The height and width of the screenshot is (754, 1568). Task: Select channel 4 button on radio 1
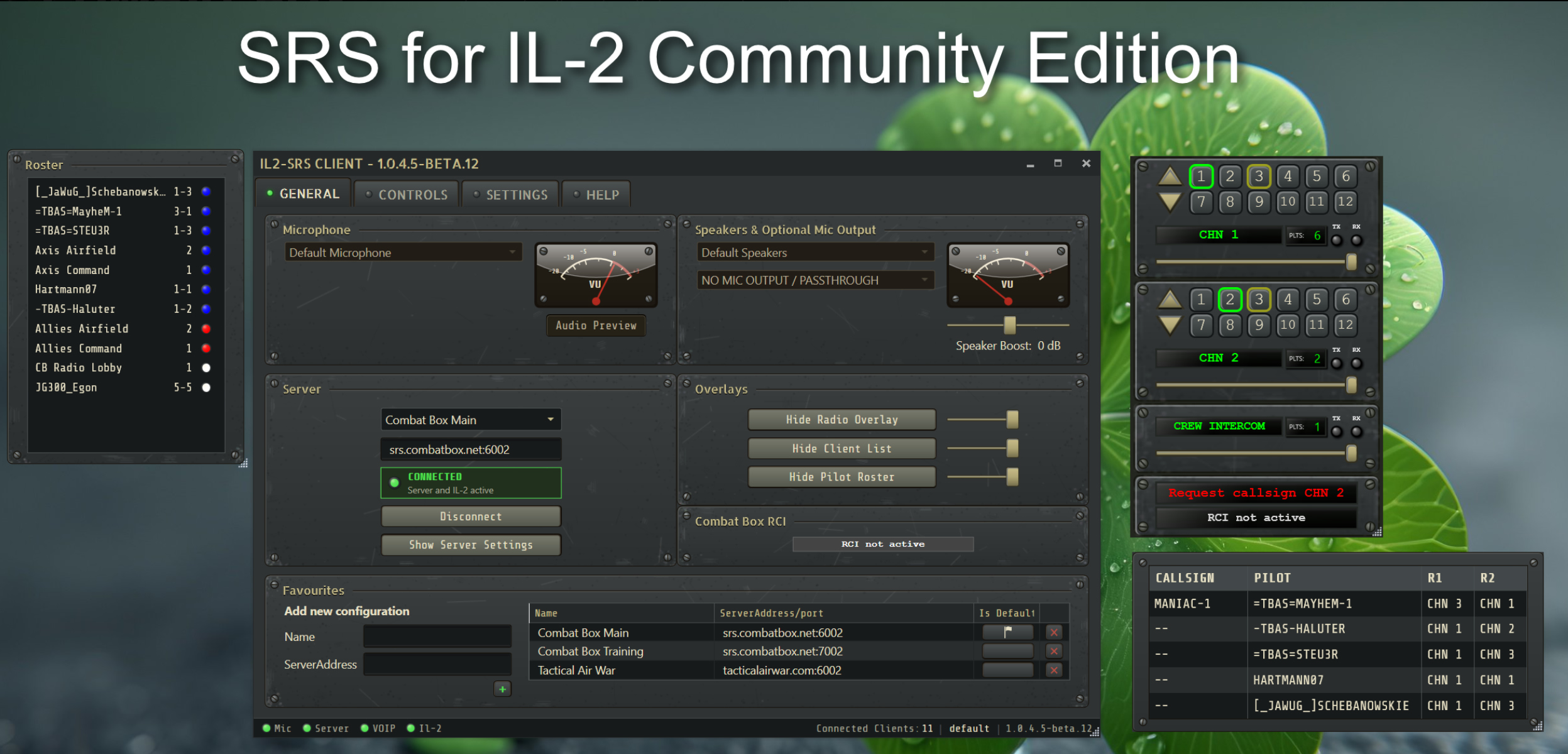coord(1288,177)
